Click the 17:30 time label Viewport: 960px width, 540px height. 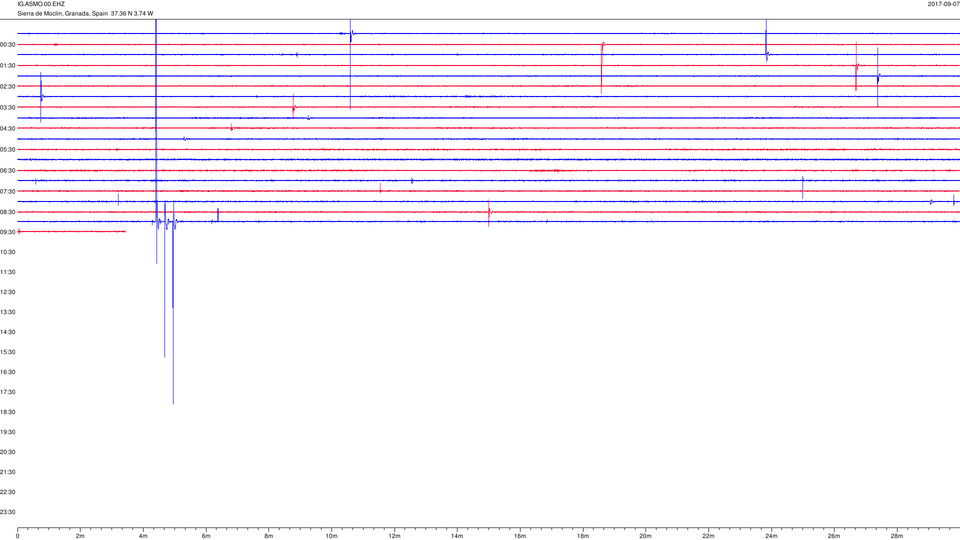[x=7, y=392]
